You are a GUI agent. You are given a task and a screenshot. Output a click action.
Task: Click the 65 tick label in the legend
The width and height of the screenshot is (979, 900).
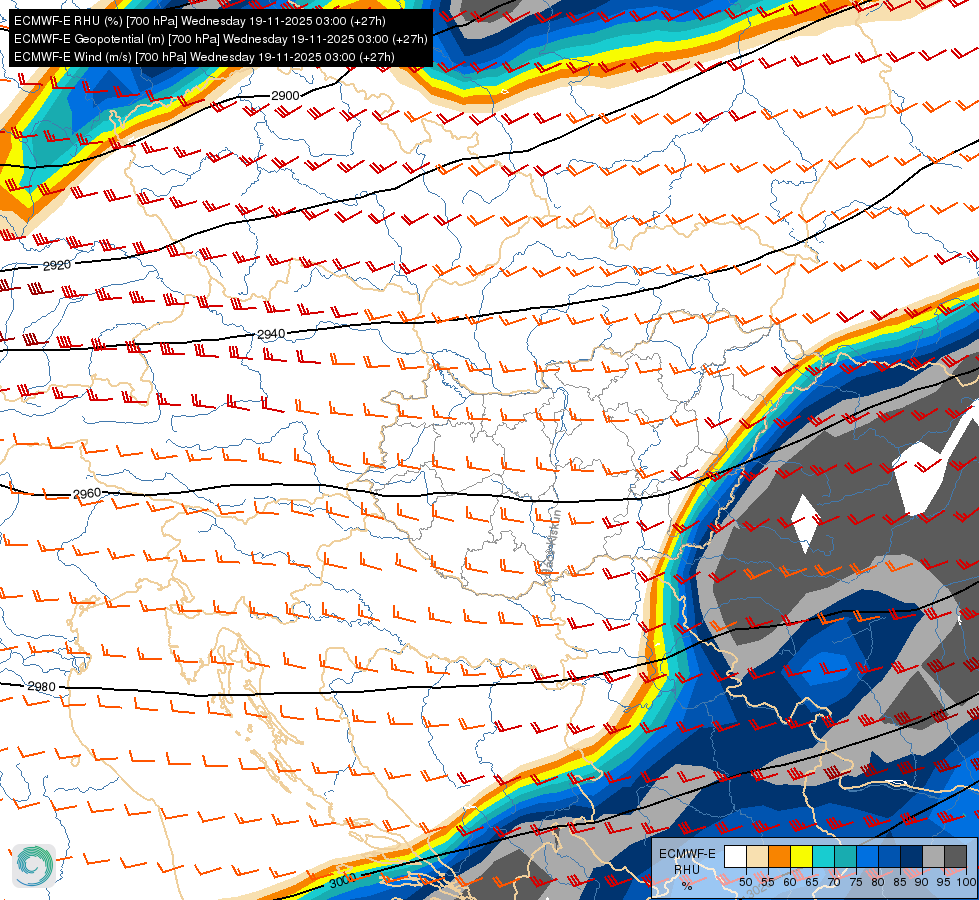pos(812,882)
